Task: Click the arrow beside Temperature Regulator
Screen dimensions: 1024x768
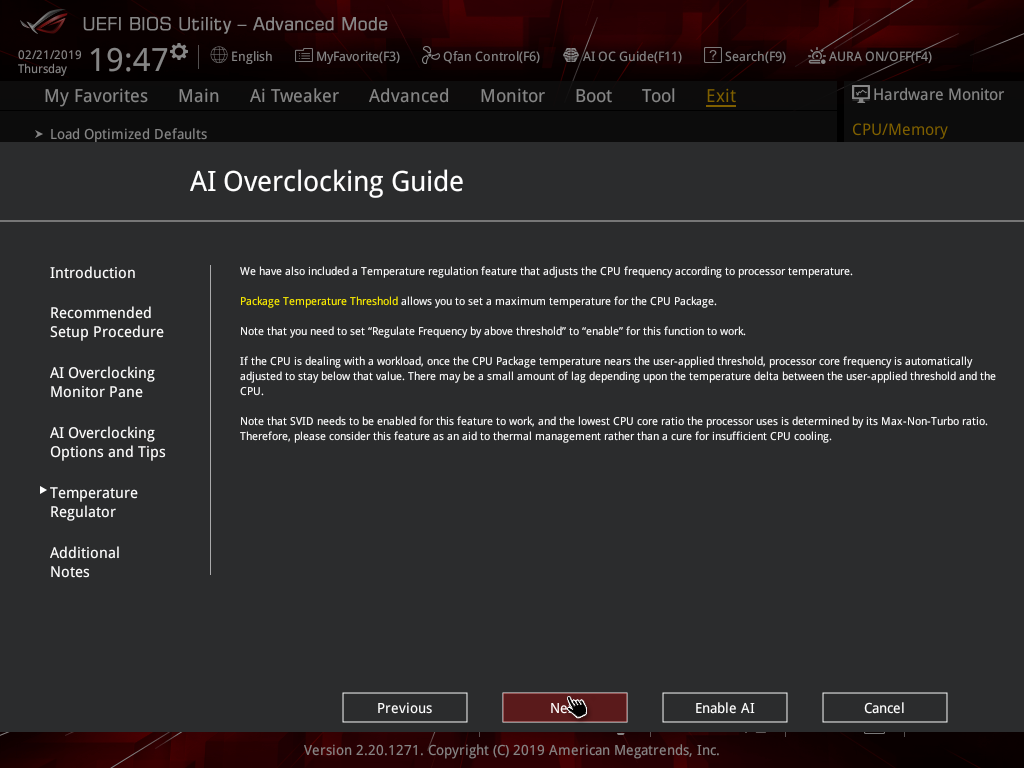Action: point(43,490)
